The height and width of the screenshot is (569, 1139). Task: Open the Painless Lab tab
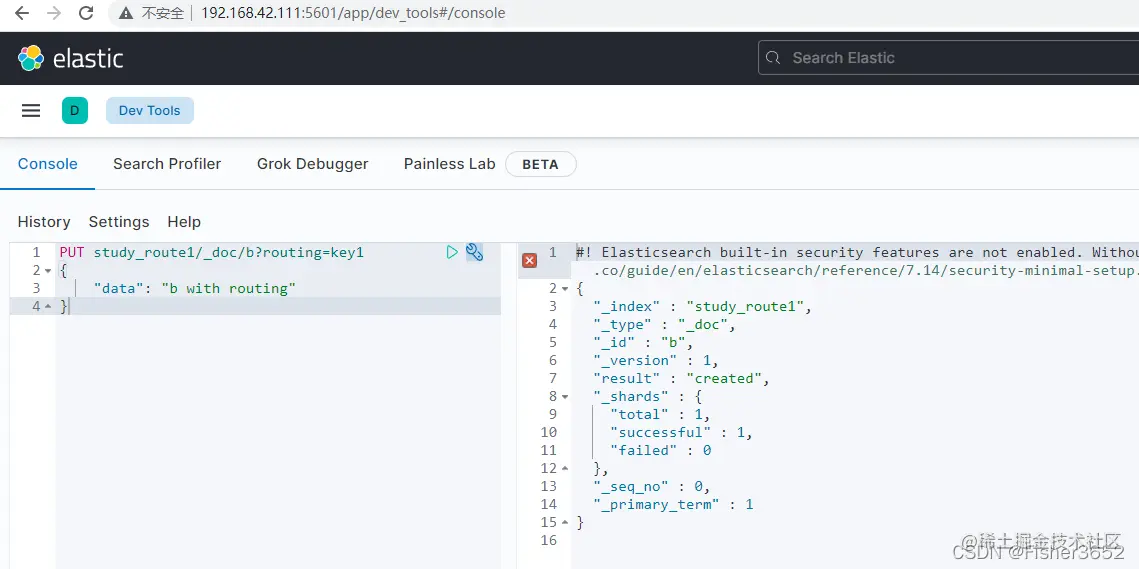pos(450,164)
